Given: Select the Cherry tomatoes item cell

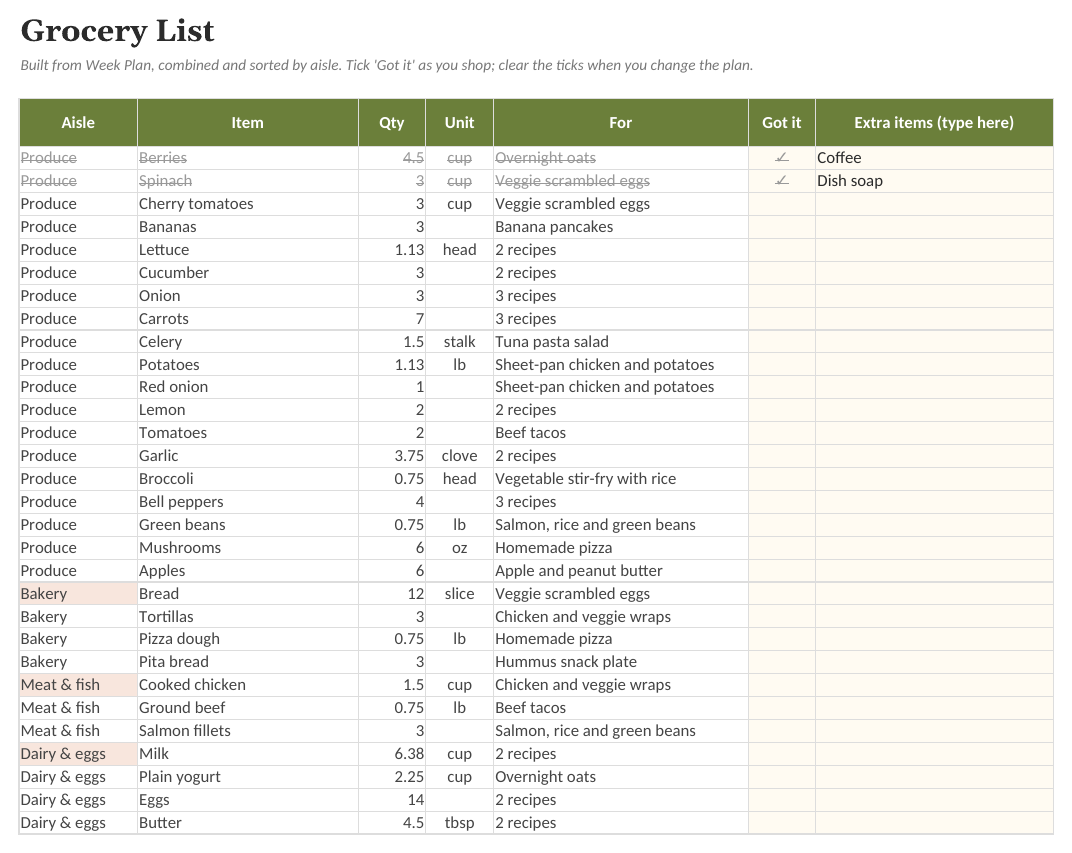Looking at the screenshot, I should point(247,204).
